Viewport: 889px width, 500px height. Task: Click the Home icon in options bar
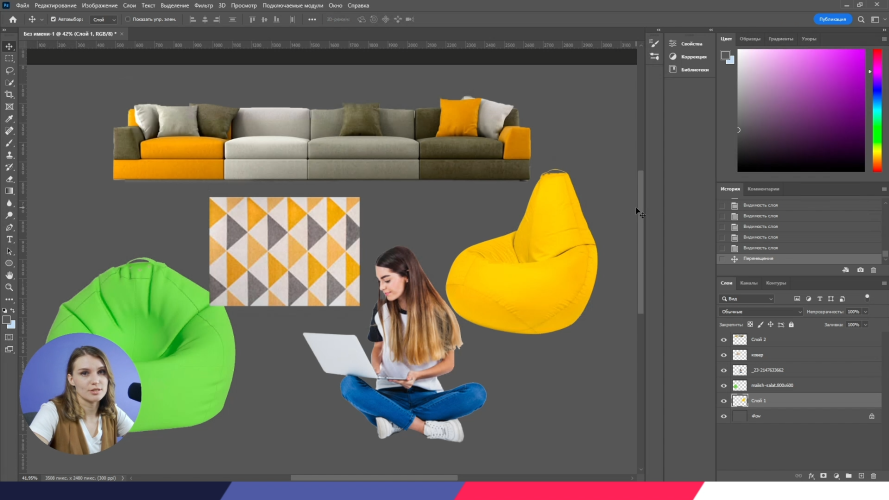coord(12,19)
